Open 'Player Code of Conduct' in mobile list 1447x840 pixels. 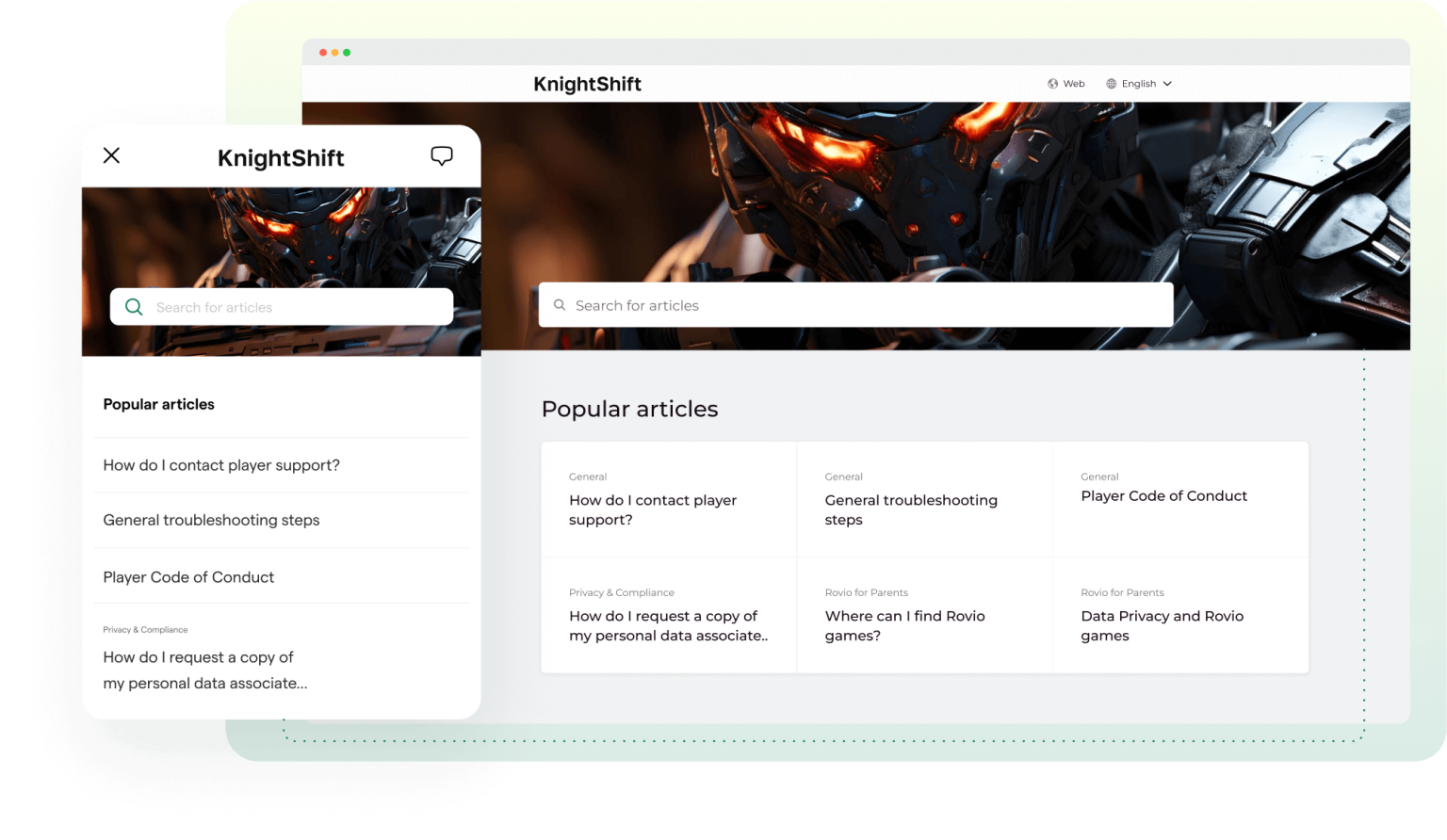pos(188,577)
